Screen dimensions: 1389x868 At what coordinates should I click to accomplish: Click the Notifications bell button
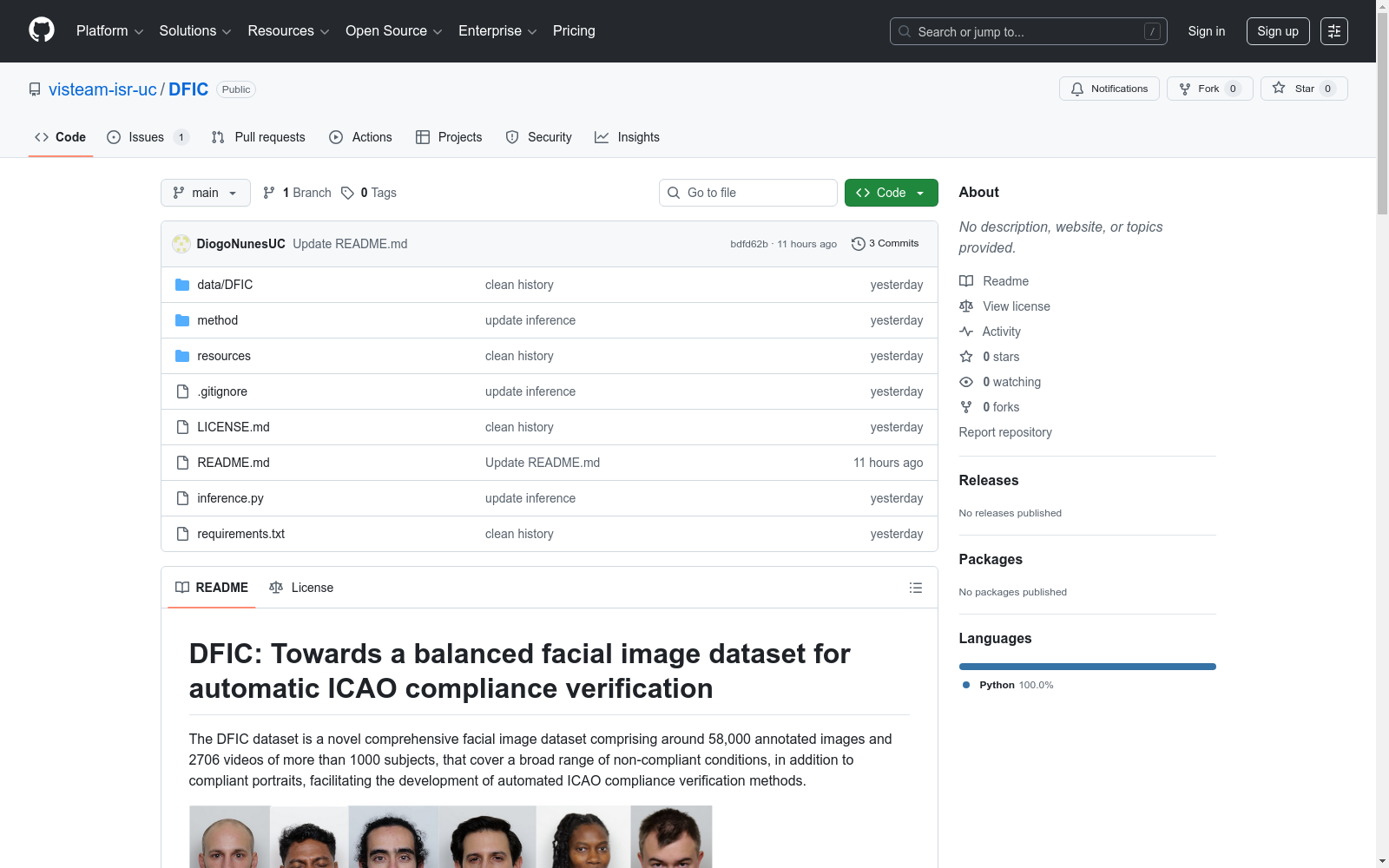tap(1109, 89)
